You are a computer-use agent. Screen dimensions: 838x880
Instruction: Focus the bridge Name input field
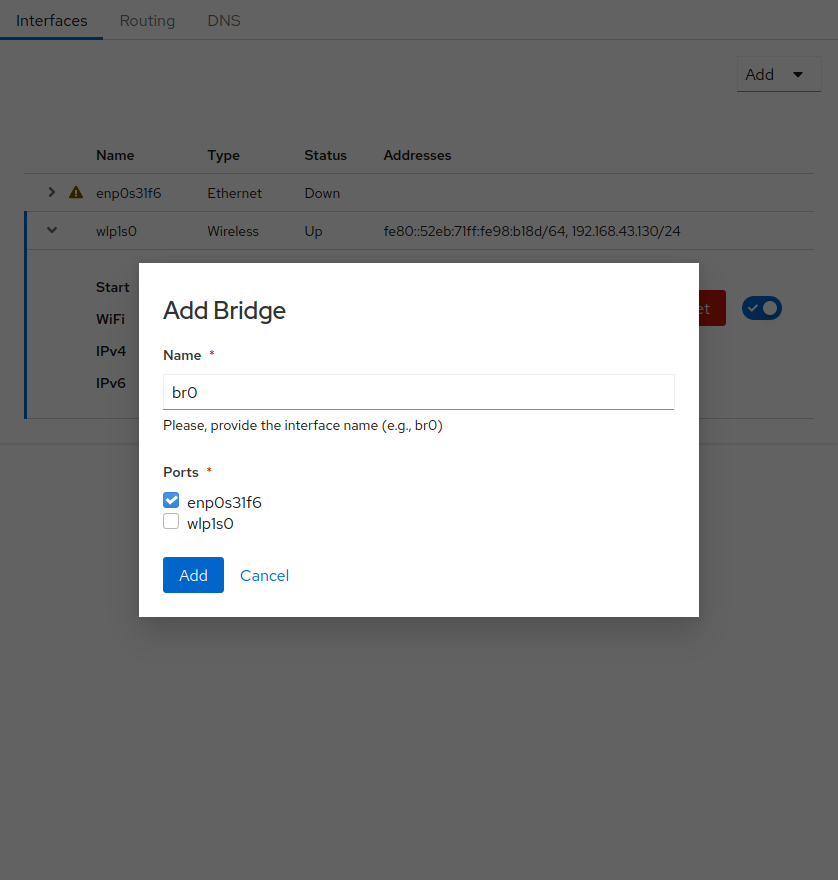tap(418, 392)
